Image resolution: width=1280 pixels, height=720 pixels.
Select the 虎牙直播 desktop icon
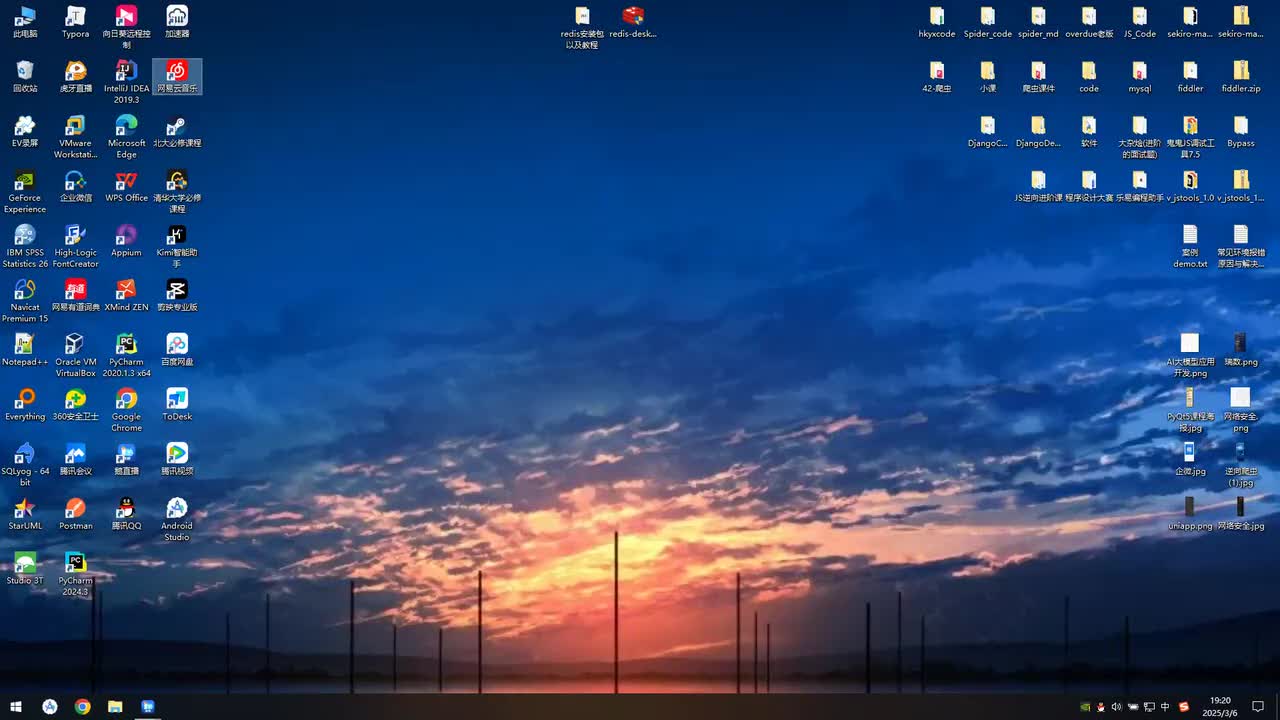point(75,77)
